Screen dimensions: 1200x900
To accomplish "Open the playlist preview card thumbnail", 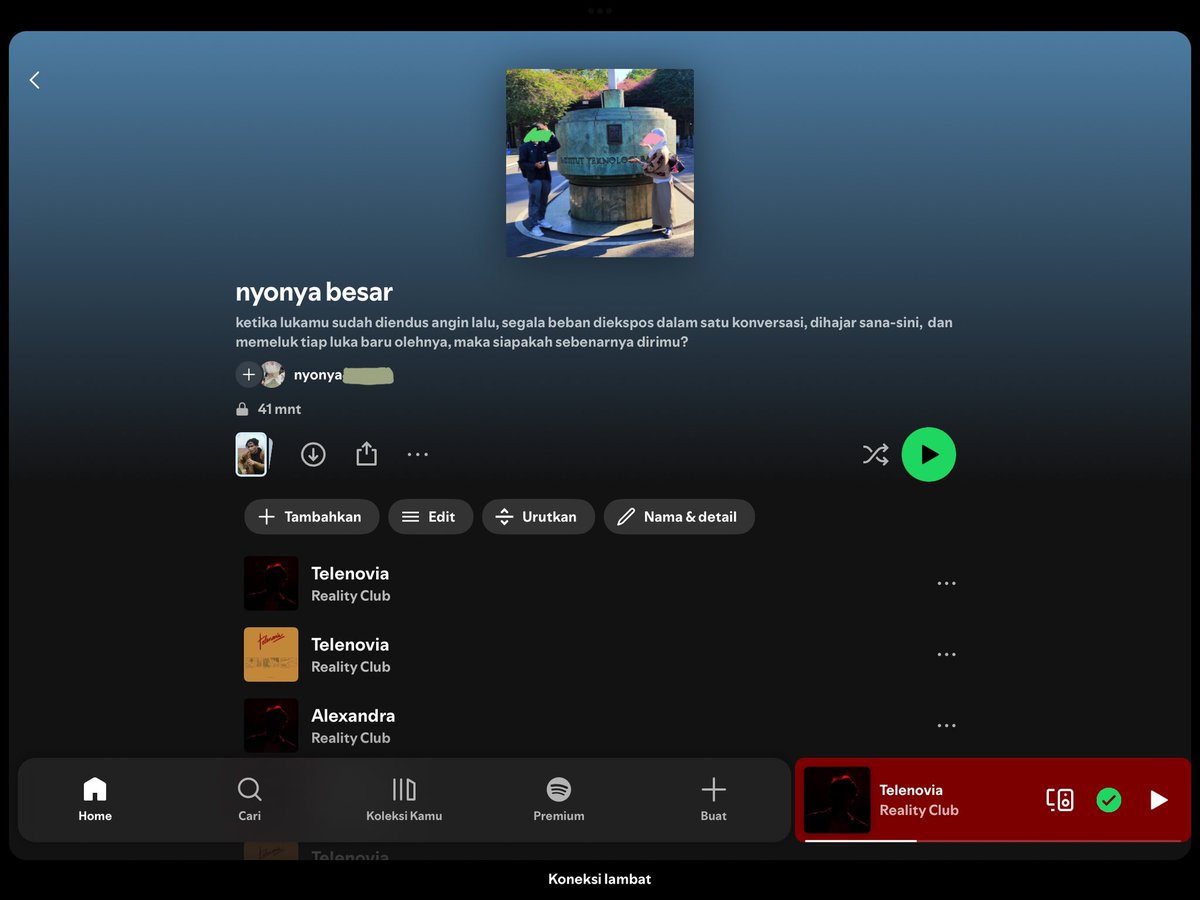I will pos(252,454).
